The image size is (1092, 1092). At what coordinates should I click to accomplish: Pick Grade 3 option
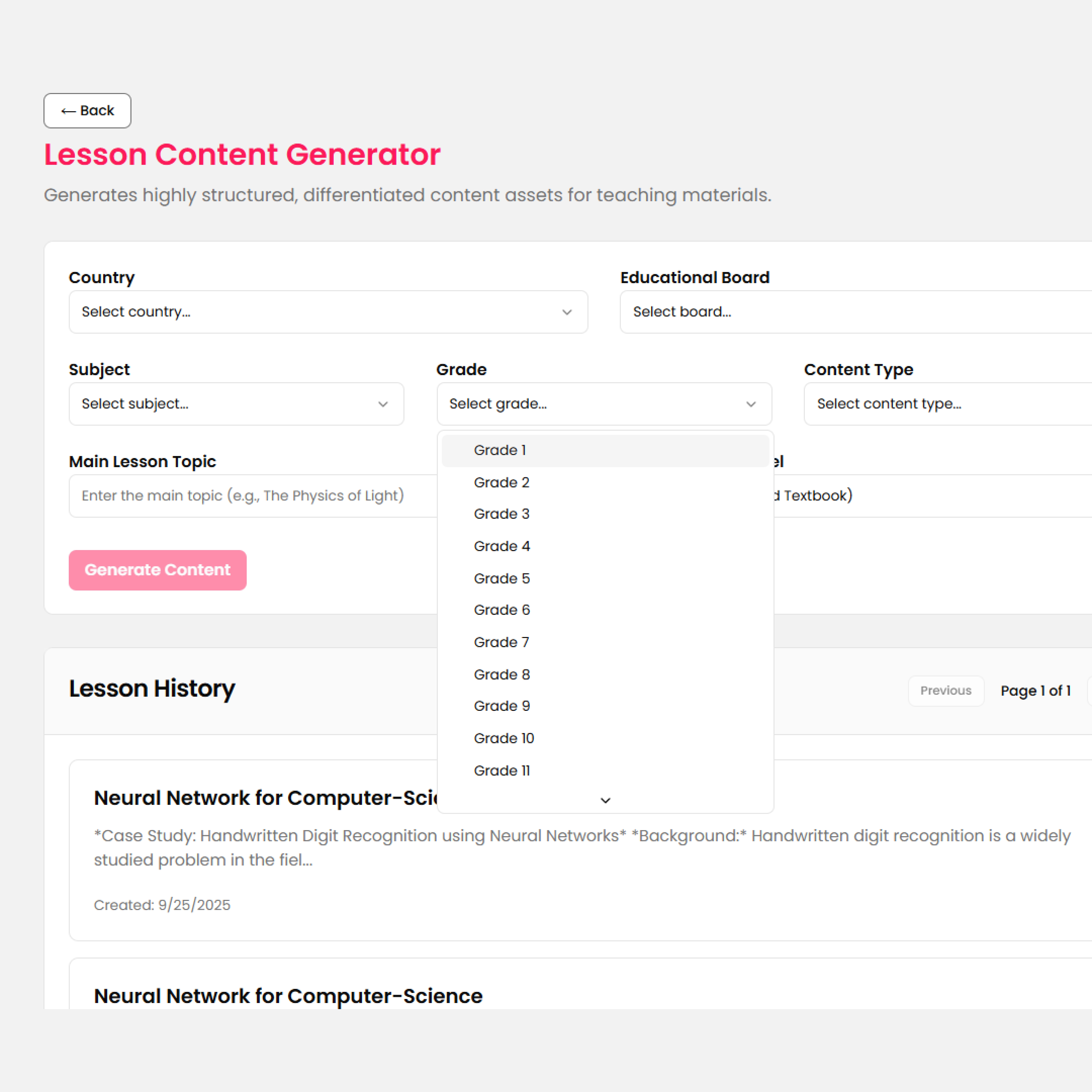[501, 514]
